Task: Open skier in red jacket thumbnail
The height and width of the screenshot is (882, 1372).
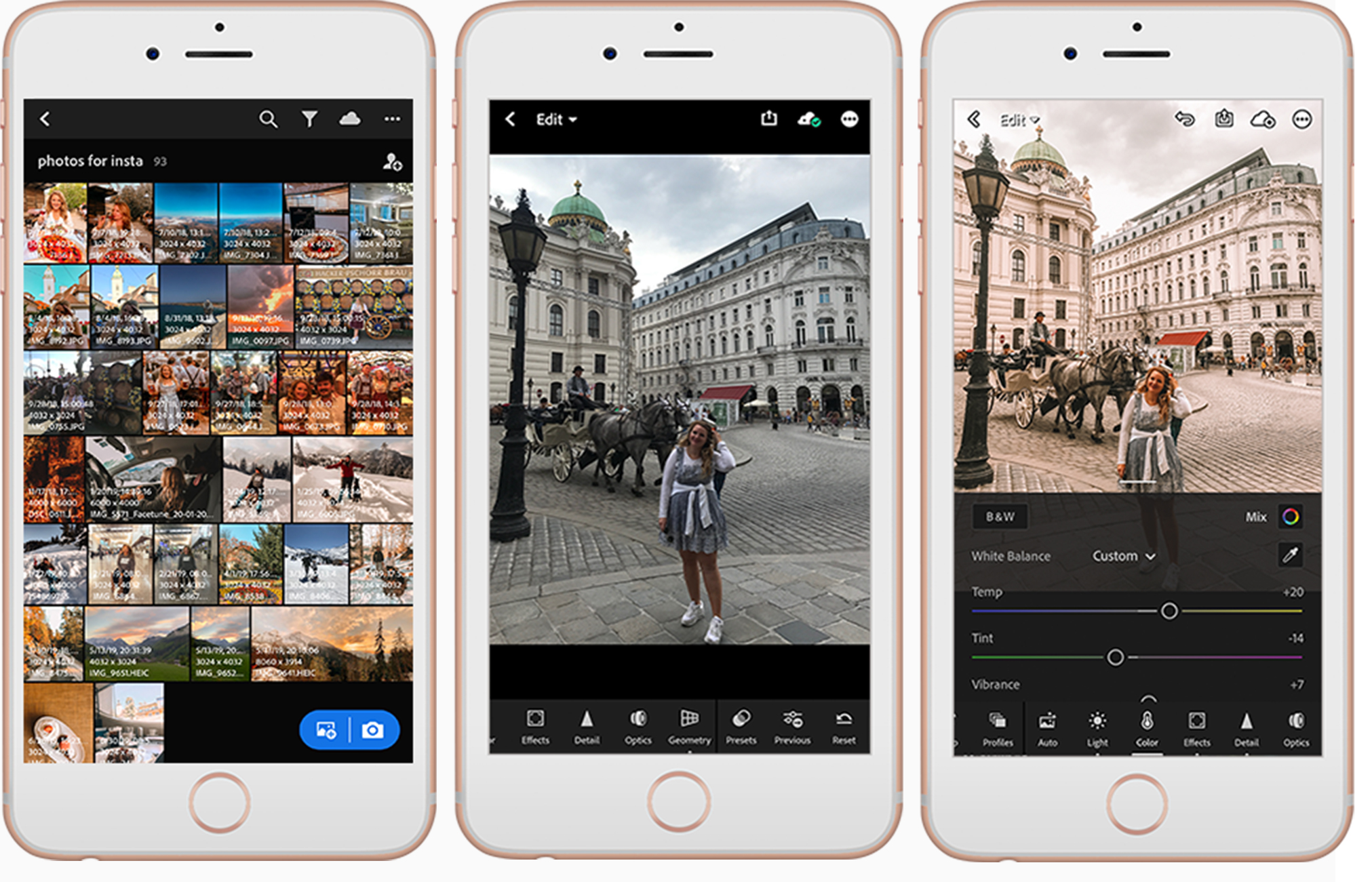Action: click(x=353, y=479)
